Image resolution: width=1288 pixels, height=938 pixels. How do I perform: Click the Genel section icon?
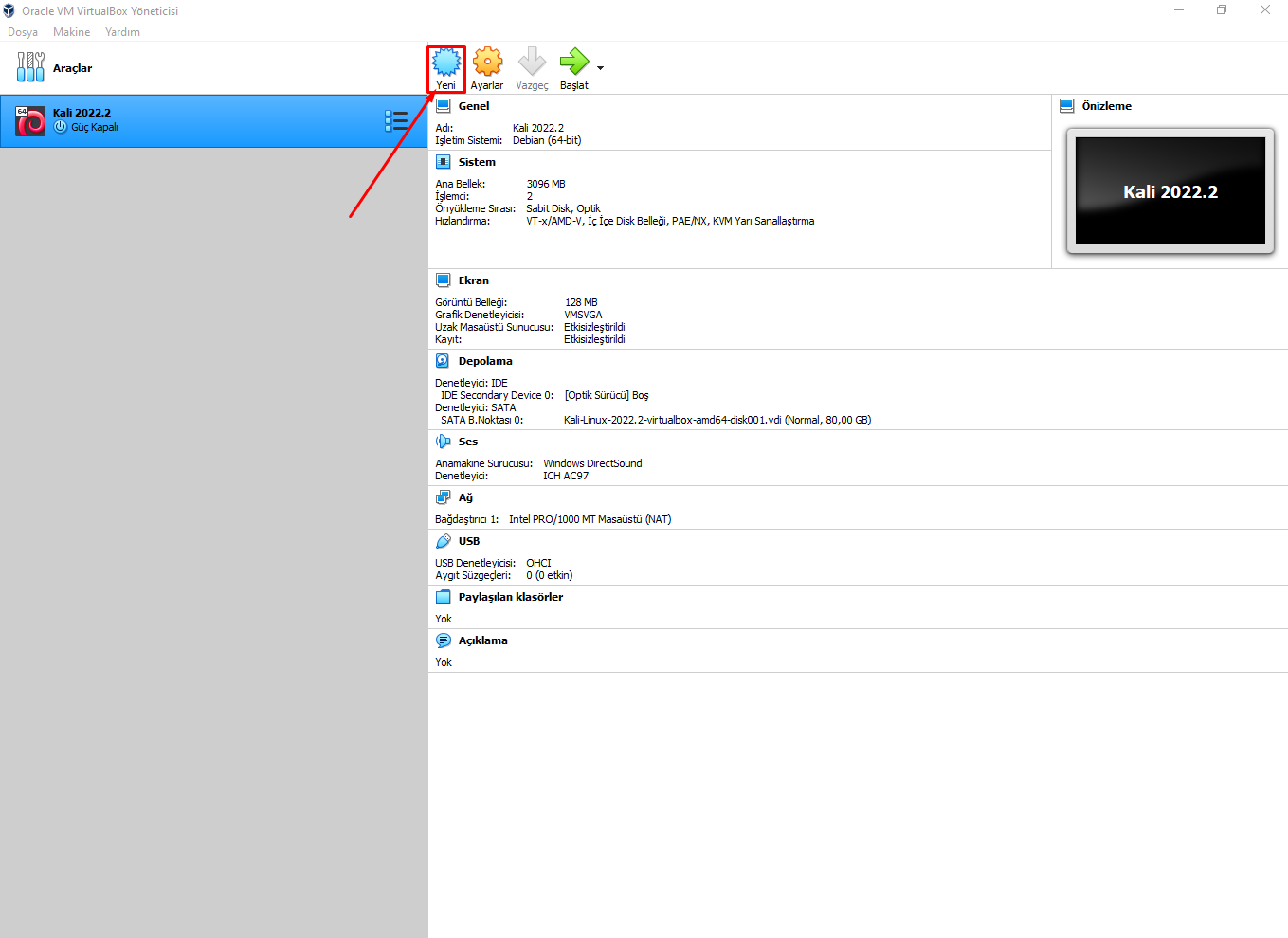click(x=443, y=106)
